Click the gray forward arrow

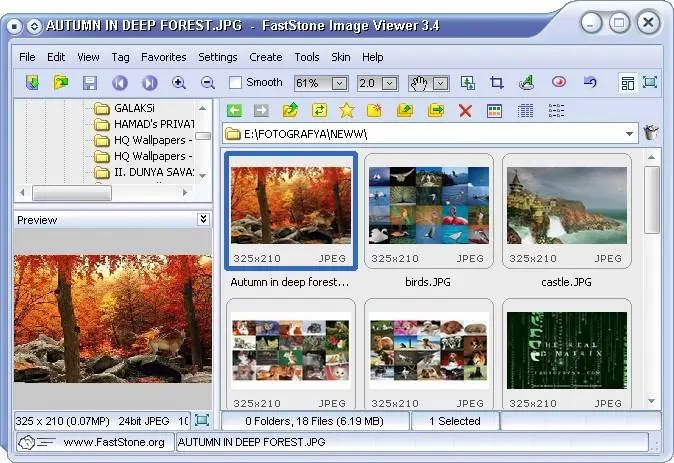(x=261, y=110)
